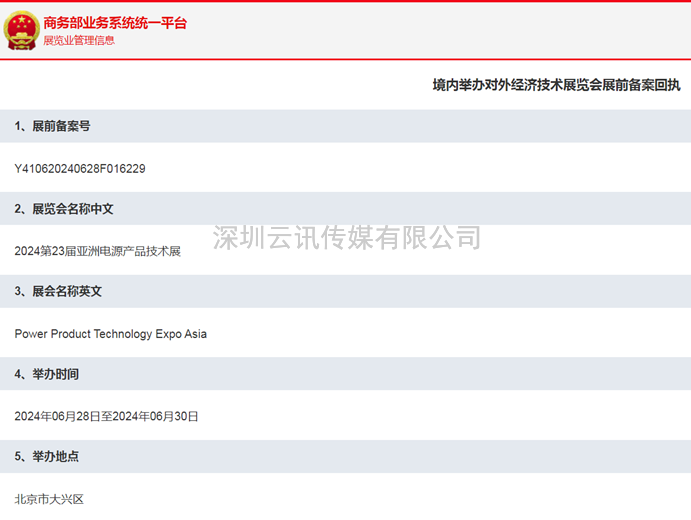Select the location text 北京市大兴区
Viewport: 691px width, 520px height.
[x=49, y=499]
